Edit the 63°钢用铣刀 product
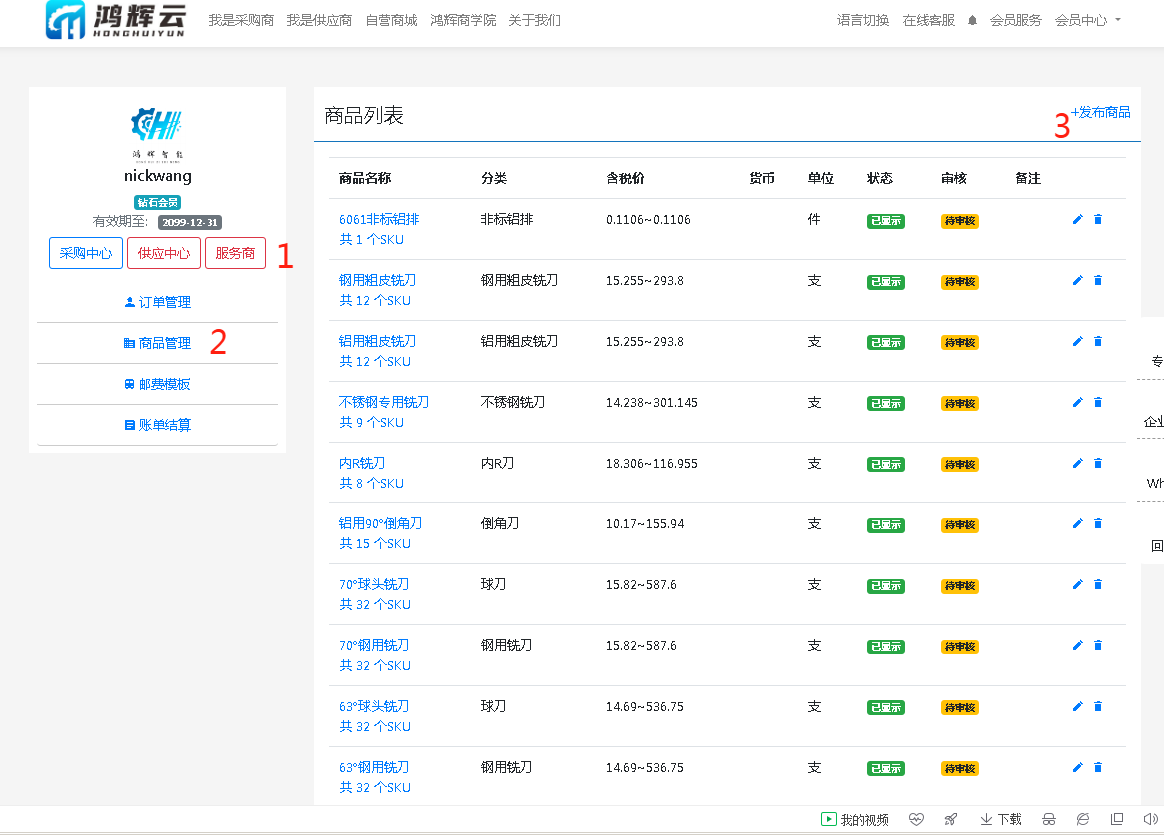This screenshot has width=1164, height=835. pos(1077,767)
